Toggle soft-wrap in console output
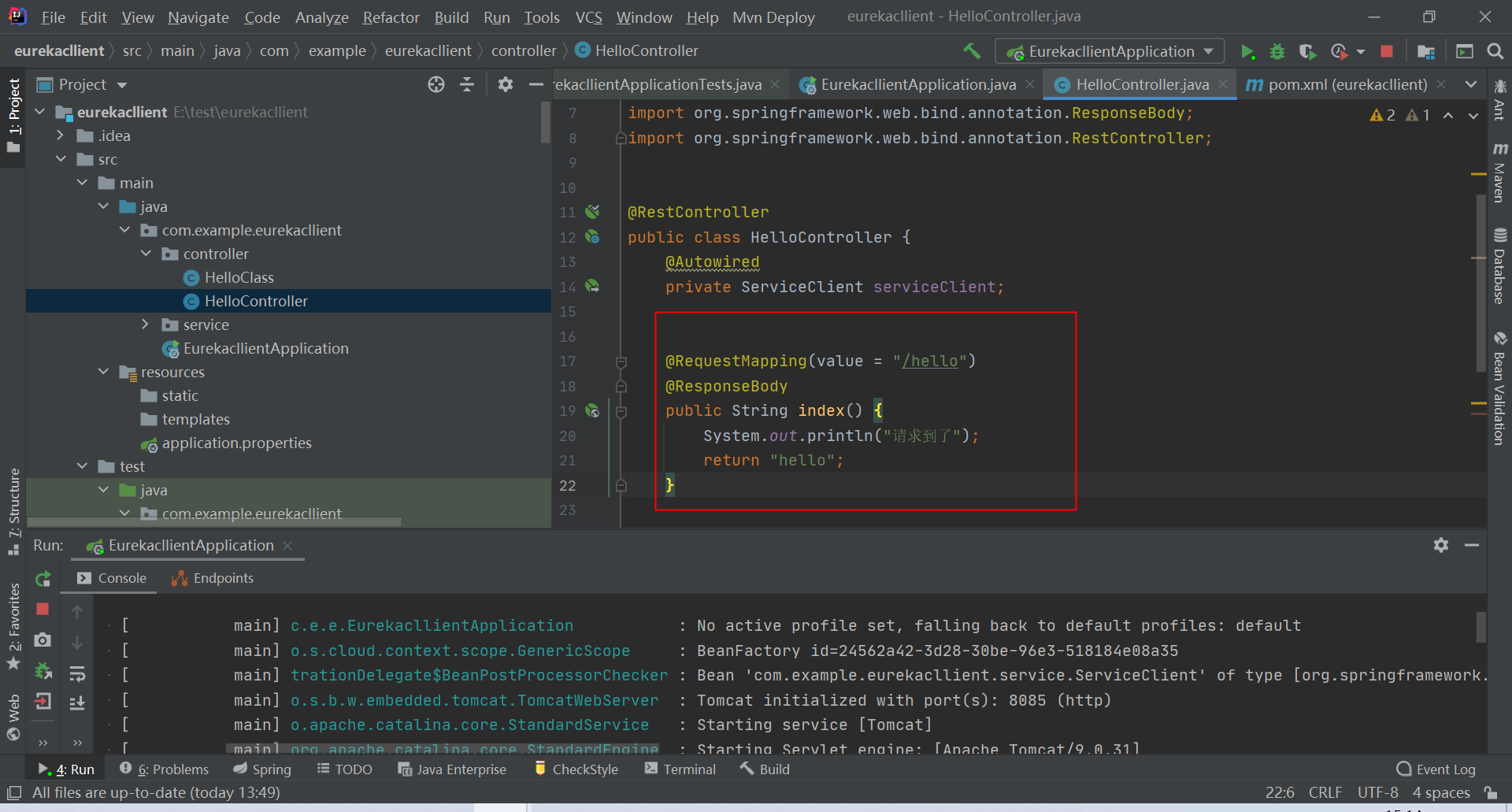Image resolution: width=1512 pixels, height=812 pixels. tap(77, 674)
